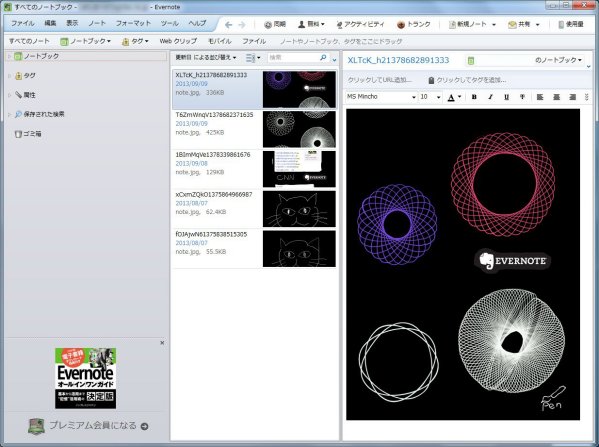Align text left
The height and width of the screenshot is (447, 599).
540,97
